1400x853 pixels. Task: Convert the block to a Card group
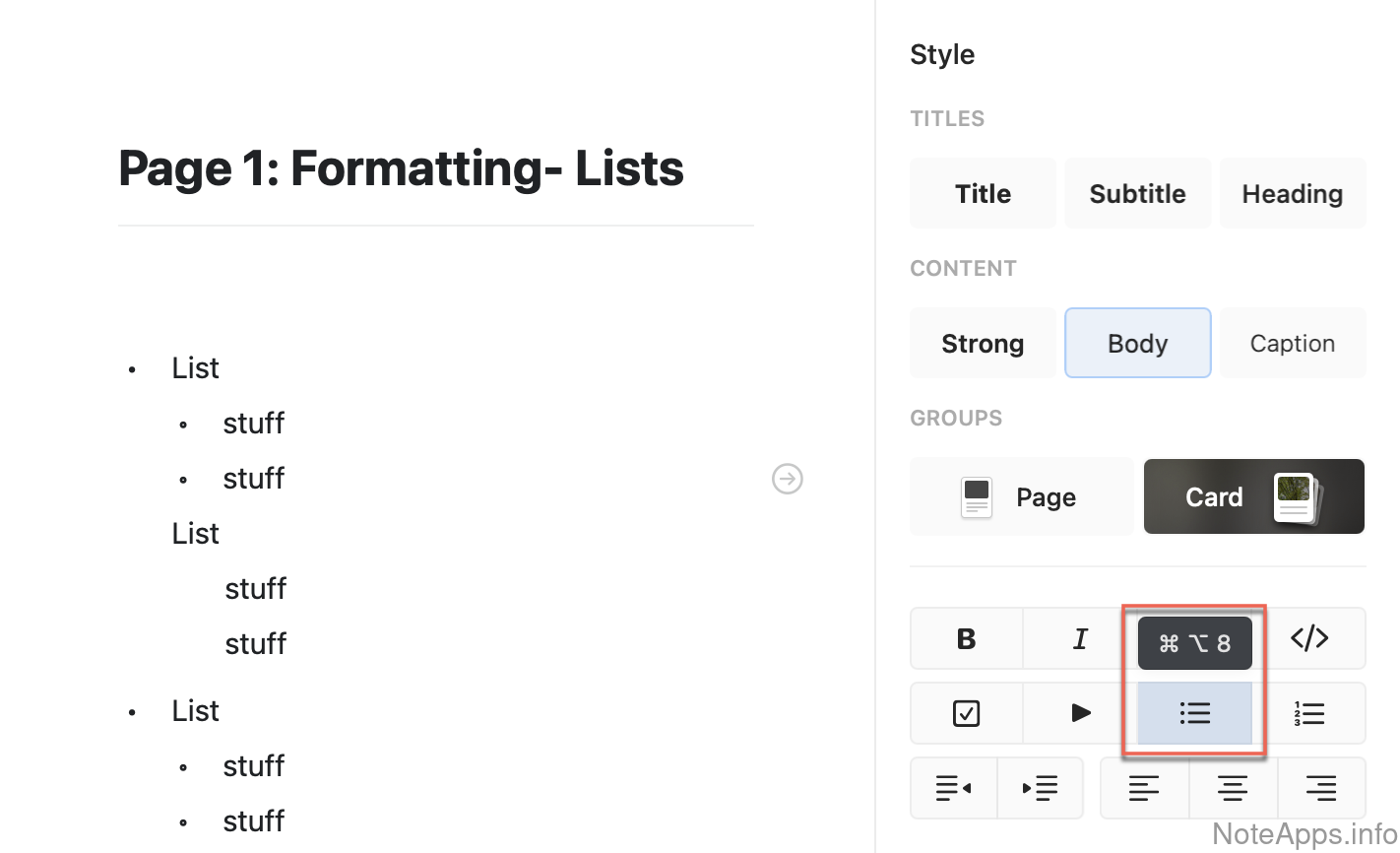pyautogui.click(x=1253, y=497)
